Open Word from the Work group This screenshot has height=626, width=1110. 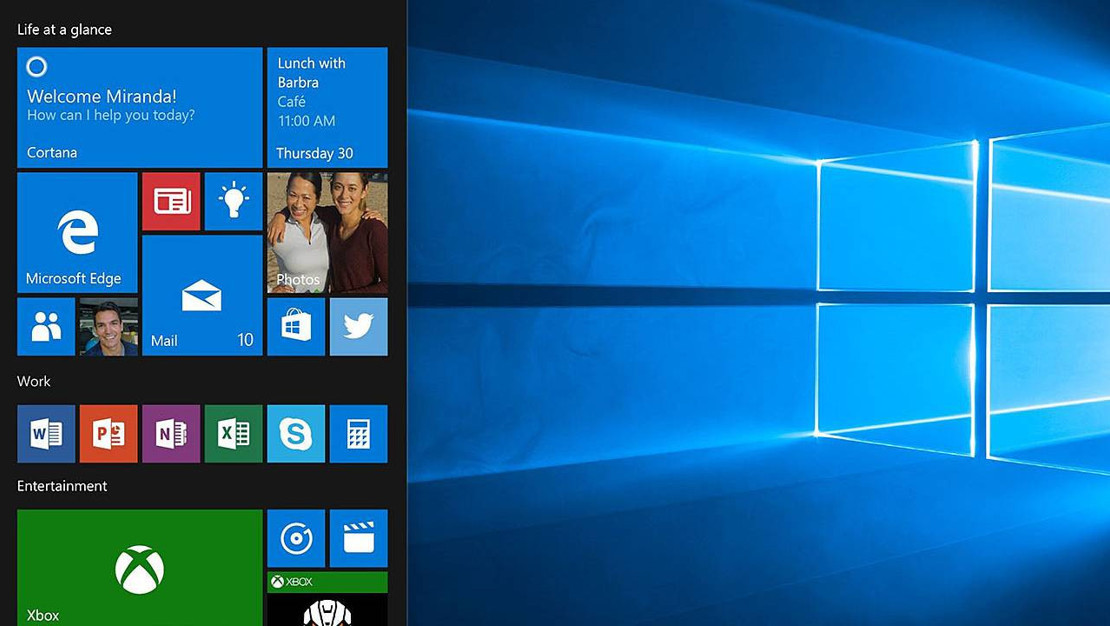tap(46, 433)
